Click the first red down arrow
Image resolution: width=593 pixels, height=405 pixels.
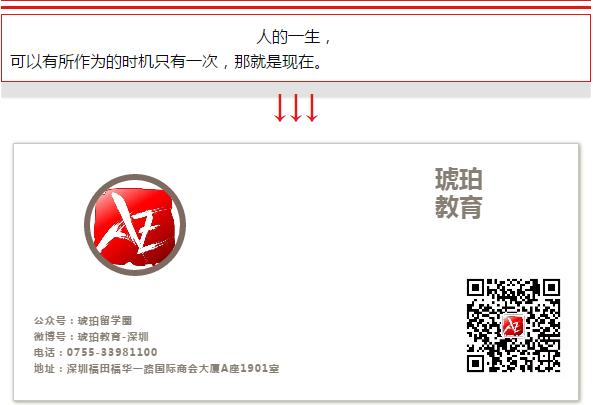279,108
